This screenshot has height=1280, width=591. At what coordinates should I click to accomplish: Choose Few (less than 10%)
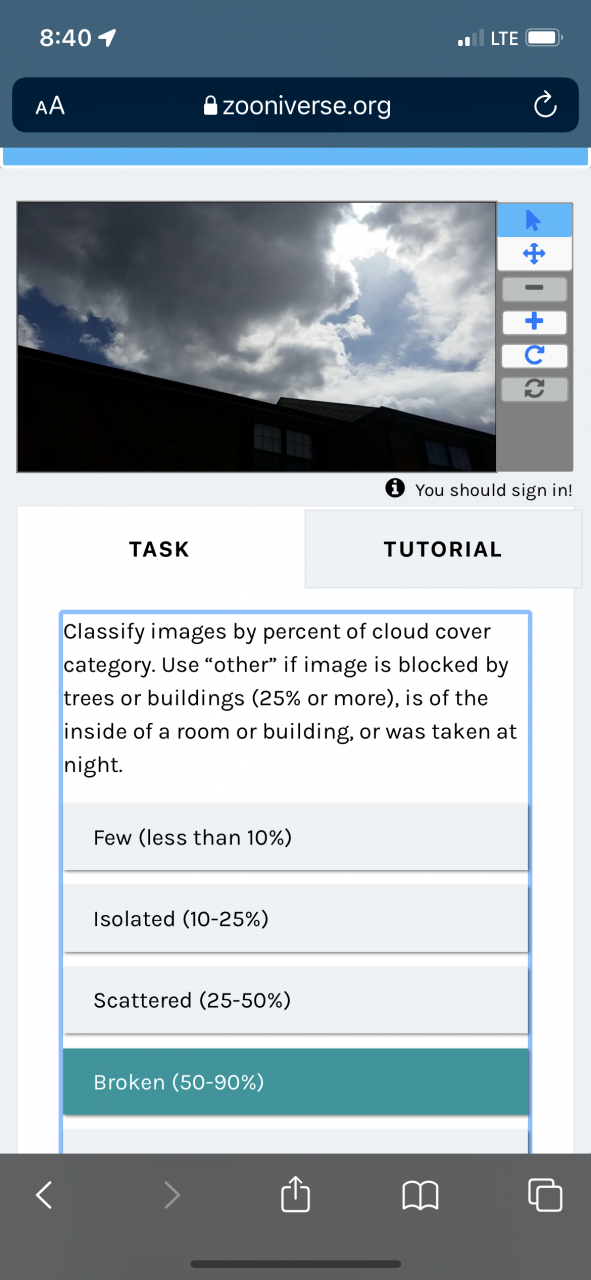pos(295,837)
